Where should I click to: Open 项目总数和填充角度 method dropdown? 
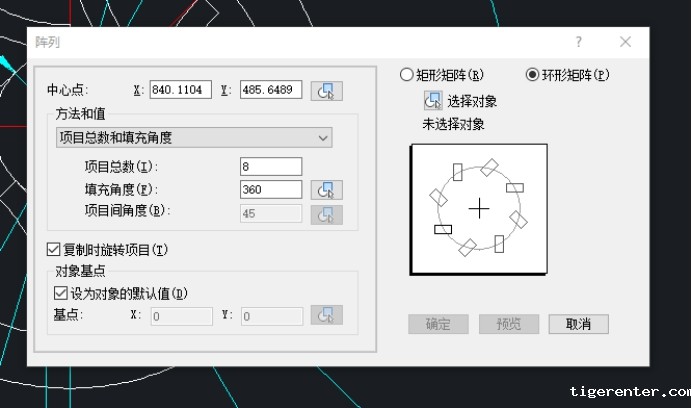(194, 138)
